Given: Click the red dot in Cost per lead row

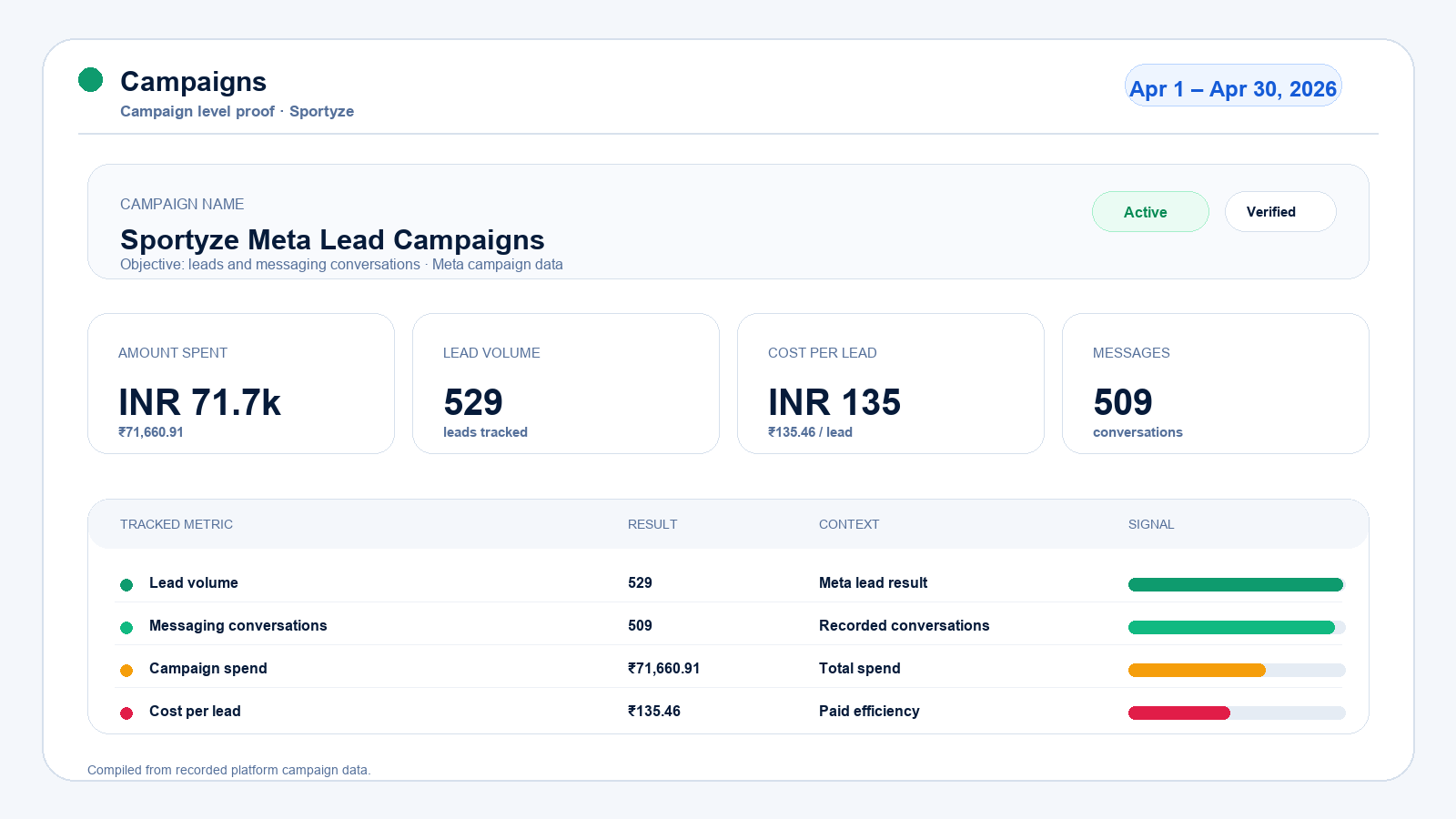Looking at the screenshot, I should coord(126,713).
